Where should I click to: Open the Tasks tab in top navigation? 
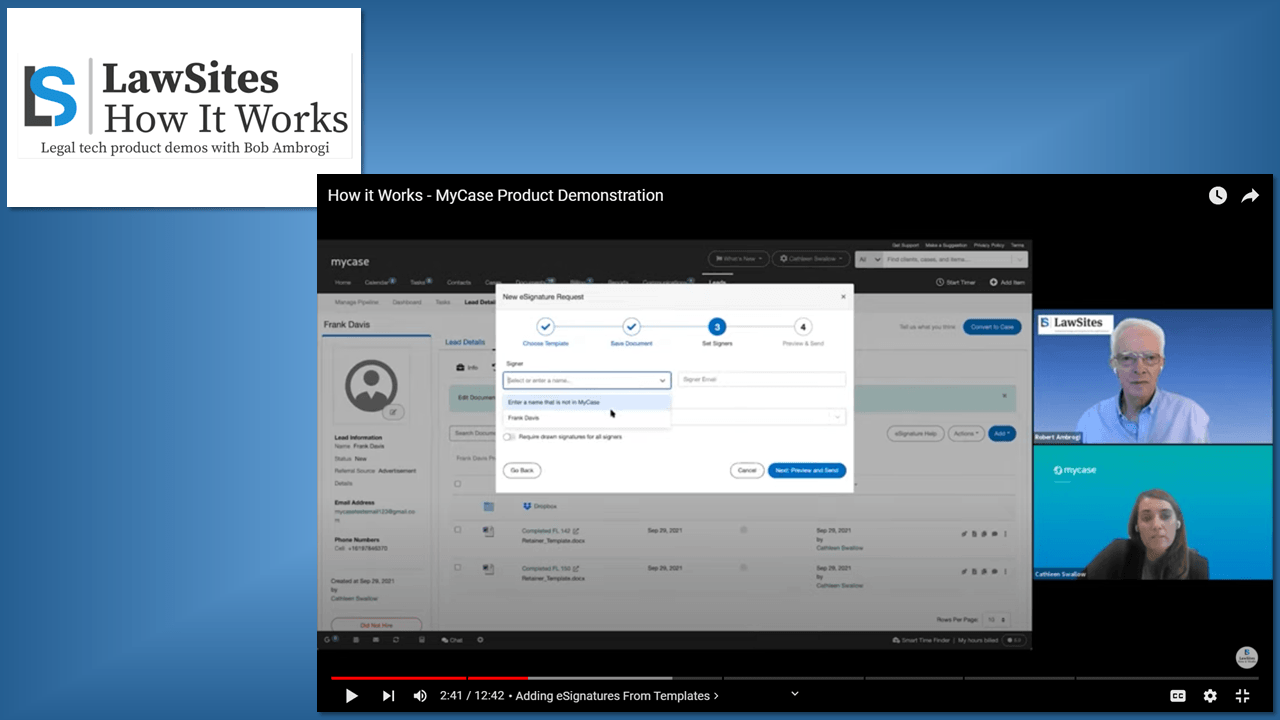coord(421,283)
